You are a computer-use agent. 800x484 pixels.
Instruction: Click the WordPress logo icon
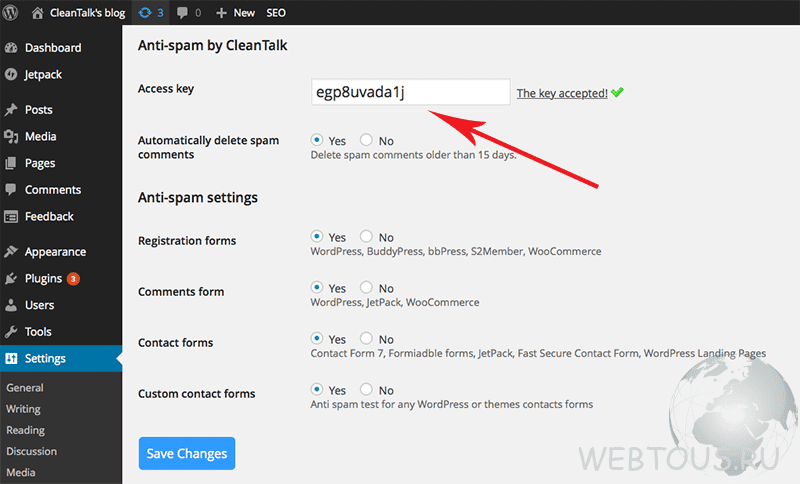(10, 12)
